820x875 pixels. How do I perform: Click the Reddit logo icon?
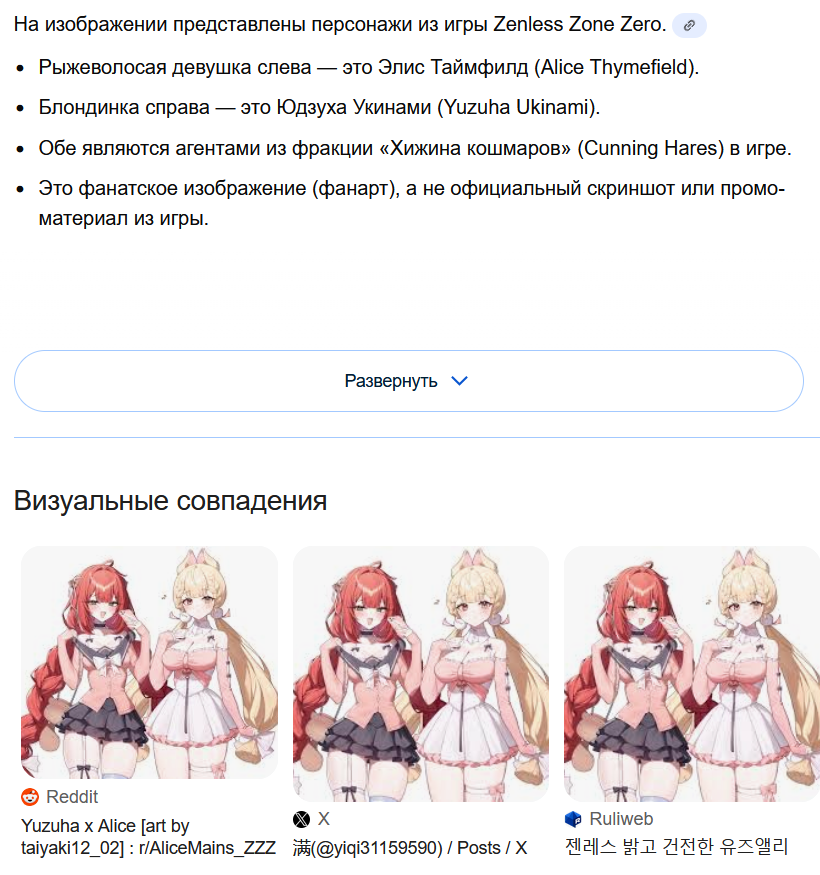point(30,796)
